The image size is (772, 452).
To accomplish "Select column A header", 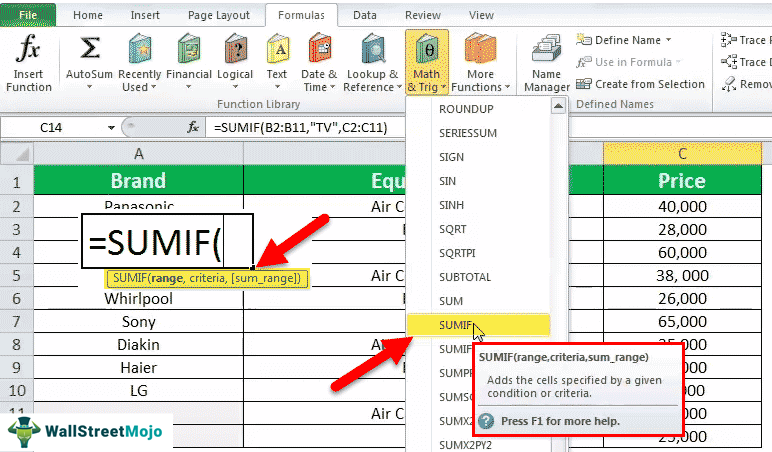I will pyautogui.click(x=138, y=154).
